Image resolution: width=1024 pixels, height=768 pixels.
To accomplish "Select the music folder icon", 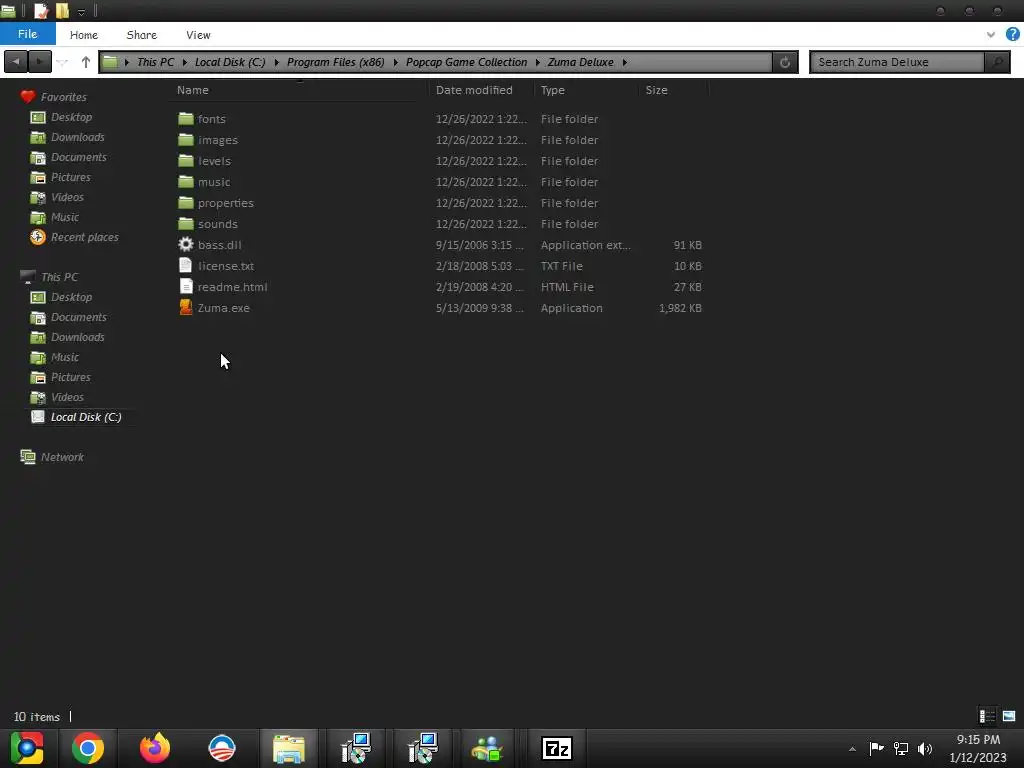I will [x=186, y=182].
